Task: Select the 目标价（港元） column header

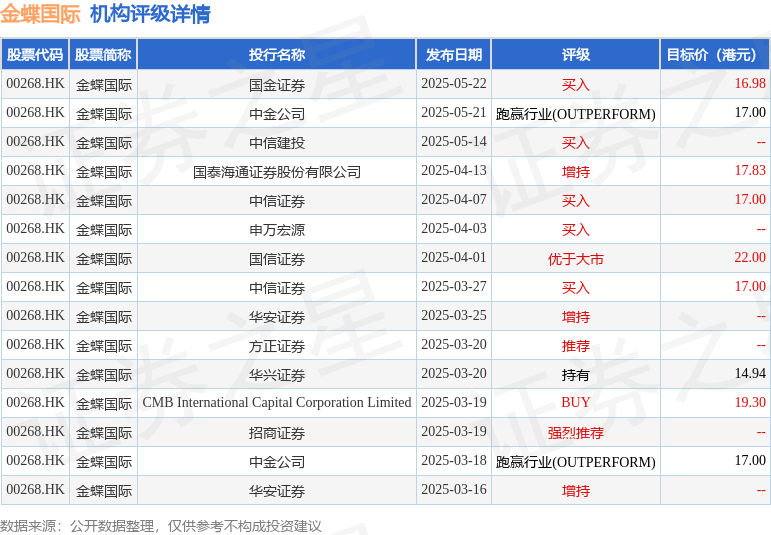Action: click(714, 55)
